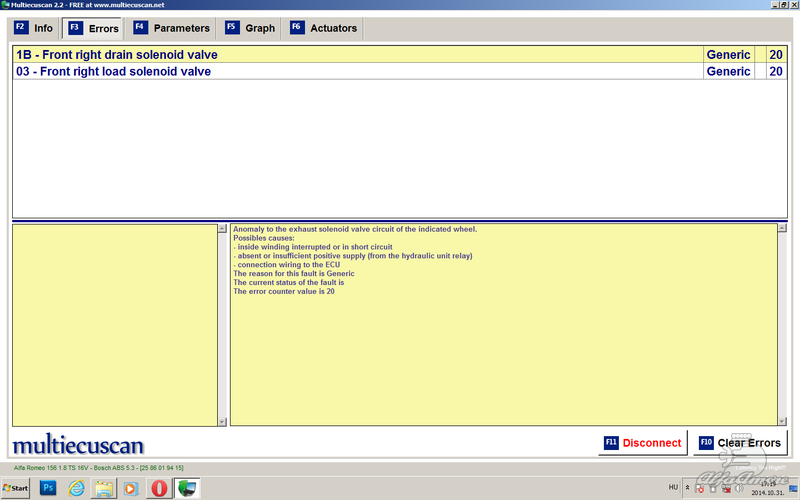Select the Multiecuscan taskbar icon
The height and width of the screenshot is (500, 800).
pyautogui.click(x=187, y=488)
